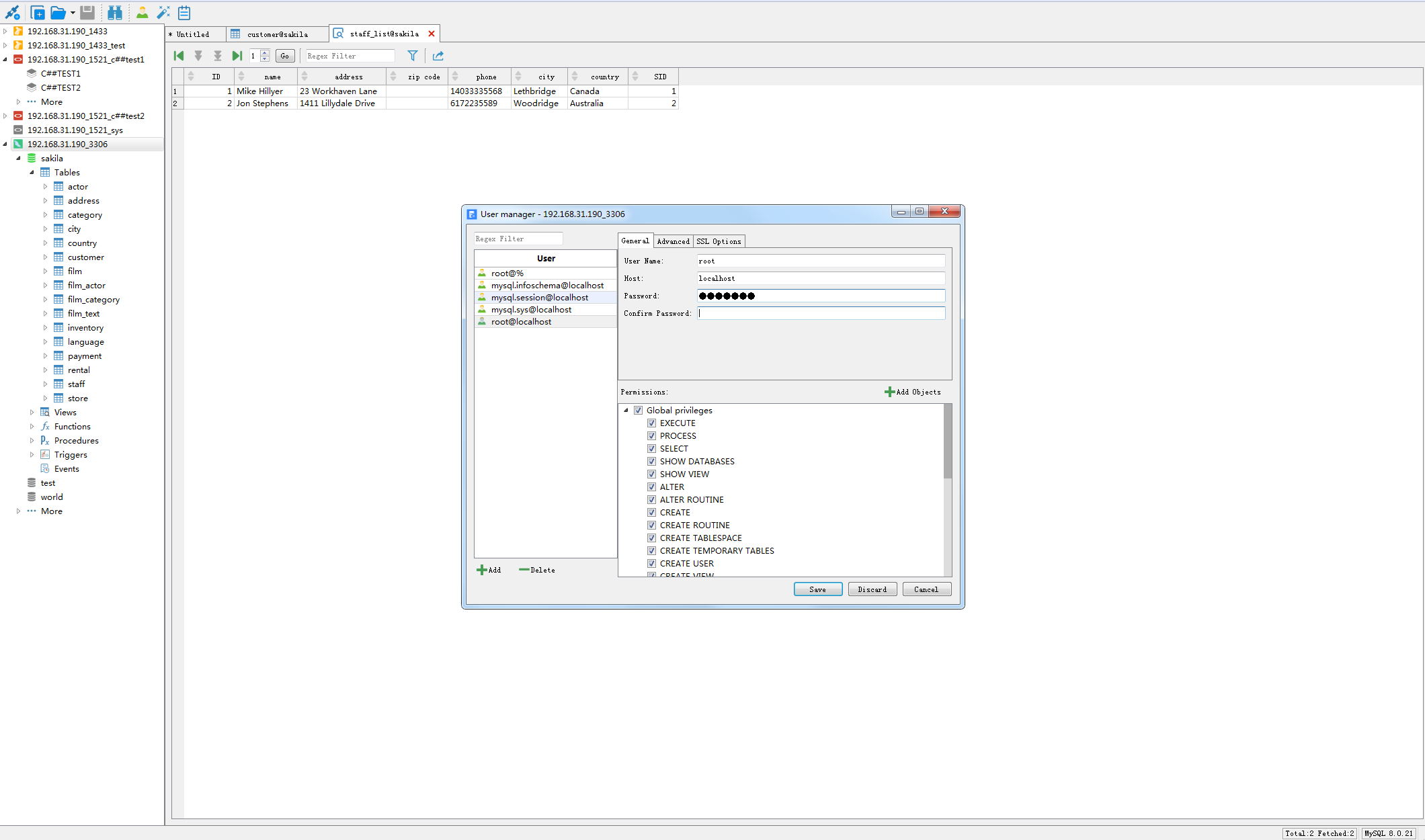Viewport: 1425px width, 840px height.
Task: Click the Save button in User manager
Action: (817, 589)
